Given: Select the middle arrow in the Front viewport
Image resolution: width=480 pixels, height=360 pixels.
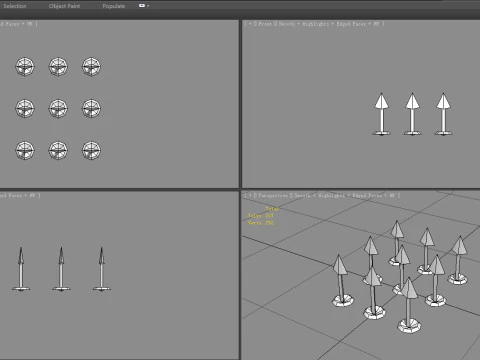Looking at the screenshot, I should pos(412,114).
